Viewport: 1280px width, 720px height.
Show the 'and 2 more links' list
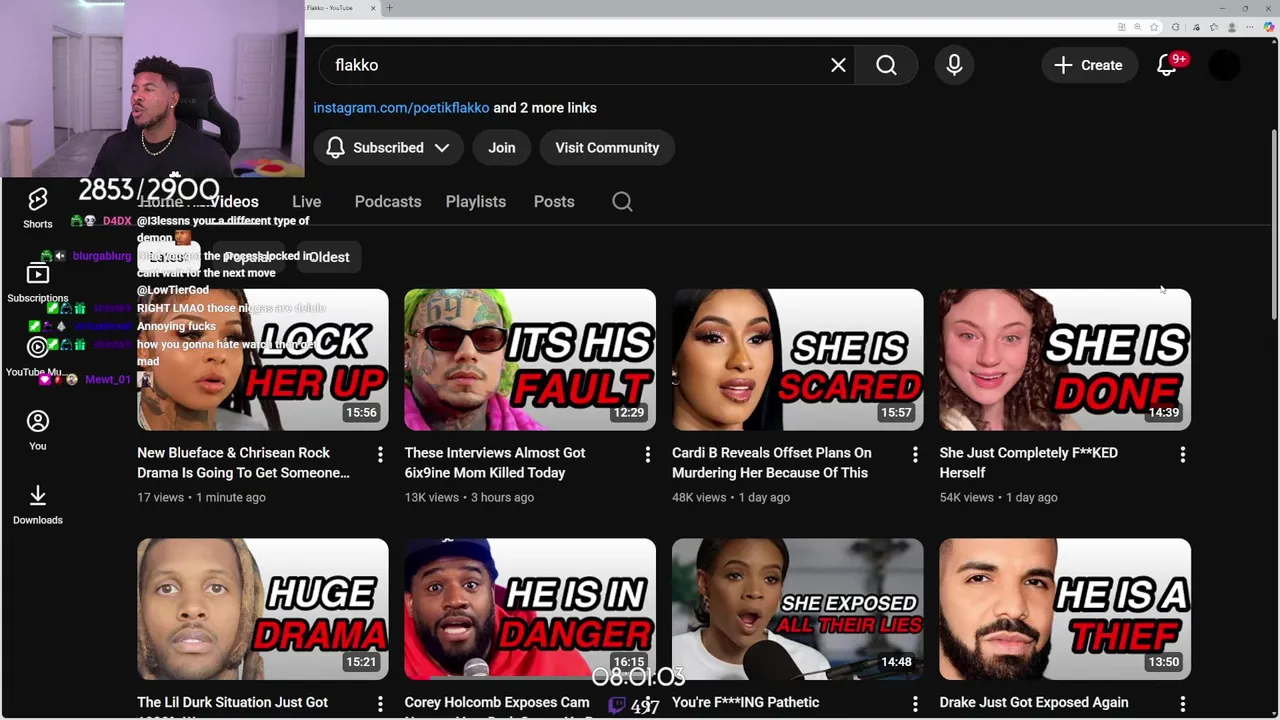pos(545,108)
